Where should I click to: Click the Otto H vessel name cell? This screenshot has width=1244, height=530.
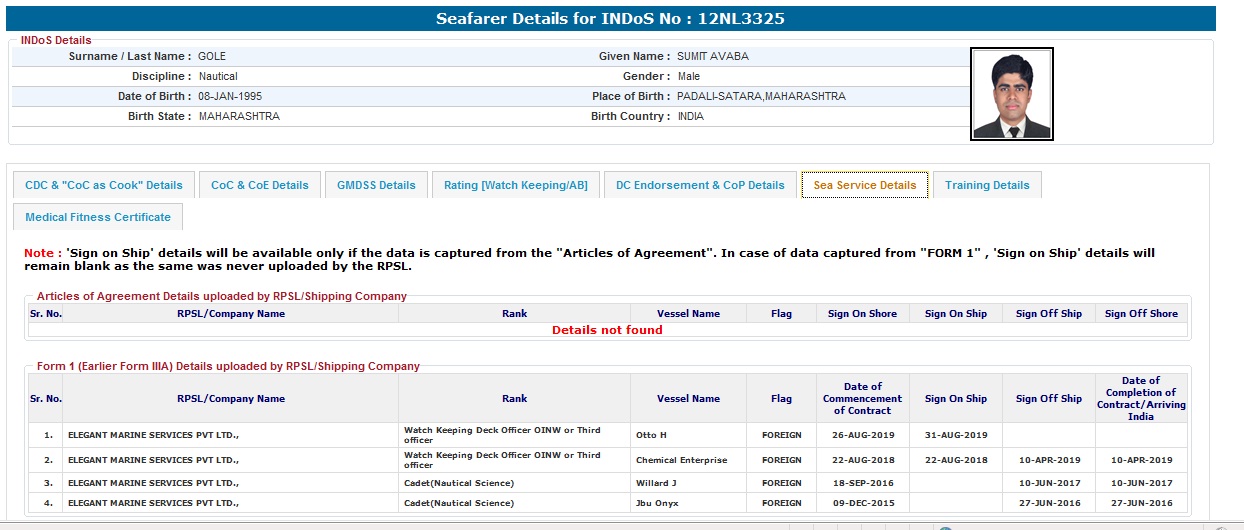651,436
